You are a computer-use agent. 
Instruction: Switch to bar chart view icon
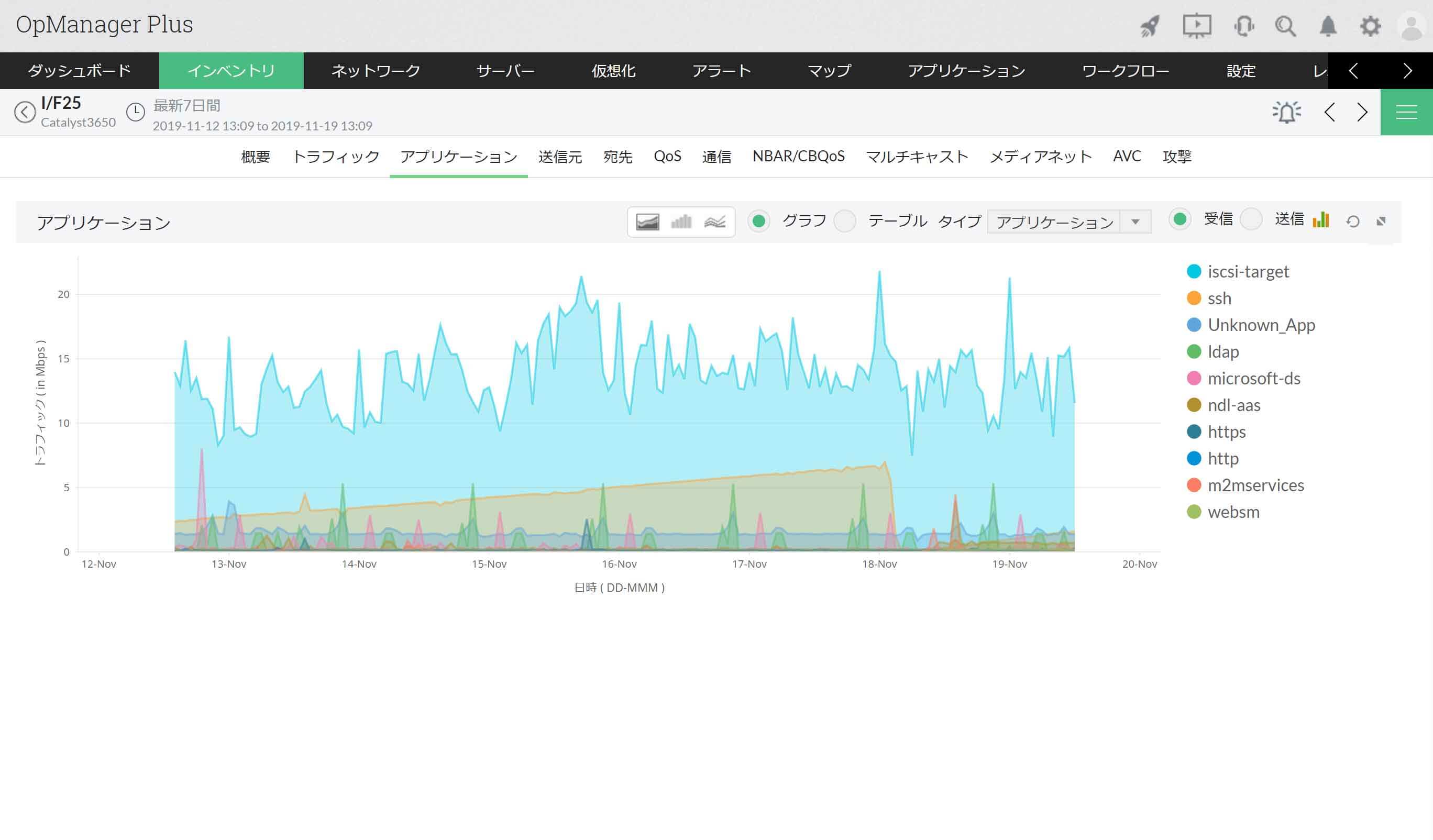click(681, 222)
